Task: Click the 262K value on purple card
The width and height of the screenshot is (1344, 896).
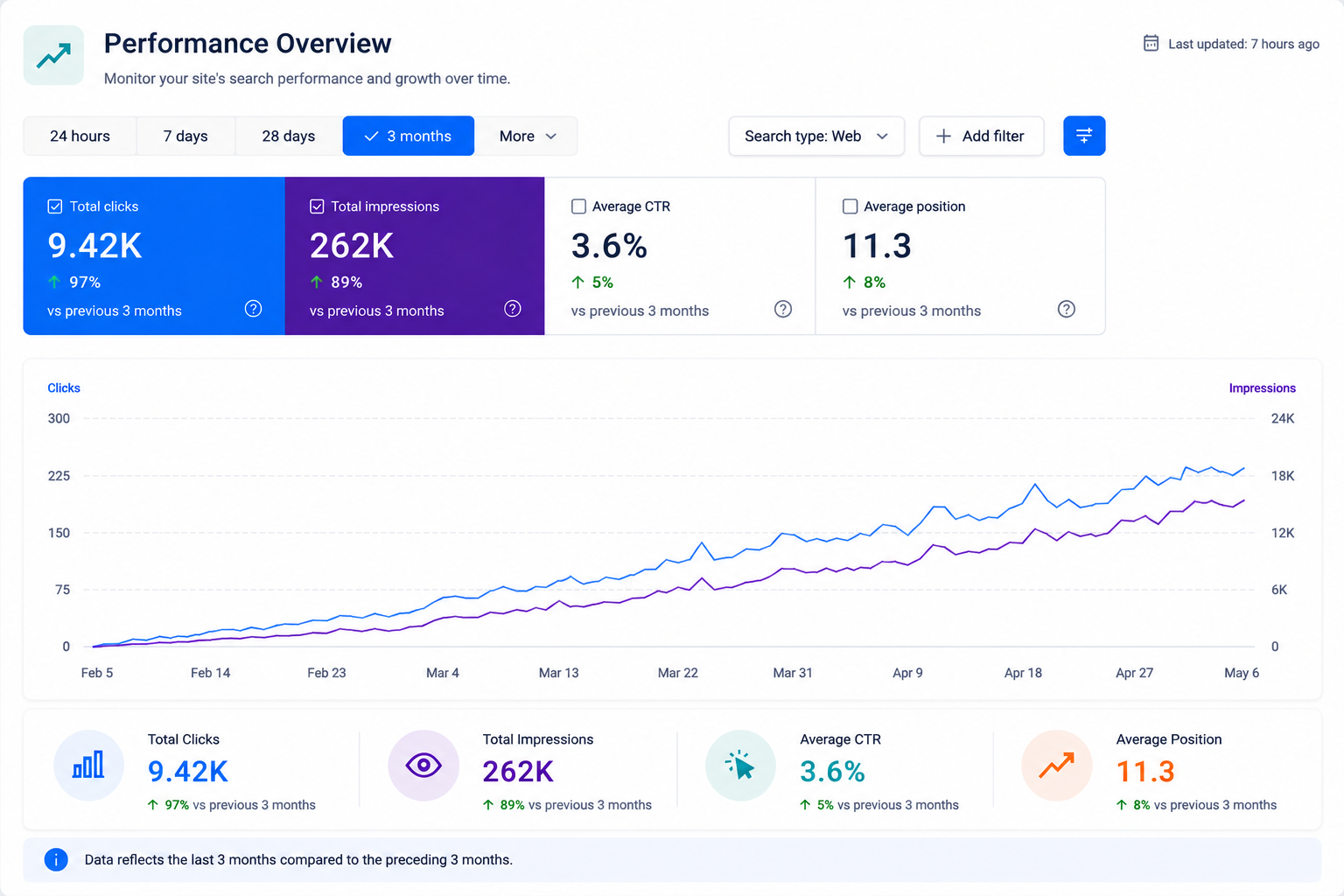Action: coord(352,246)
